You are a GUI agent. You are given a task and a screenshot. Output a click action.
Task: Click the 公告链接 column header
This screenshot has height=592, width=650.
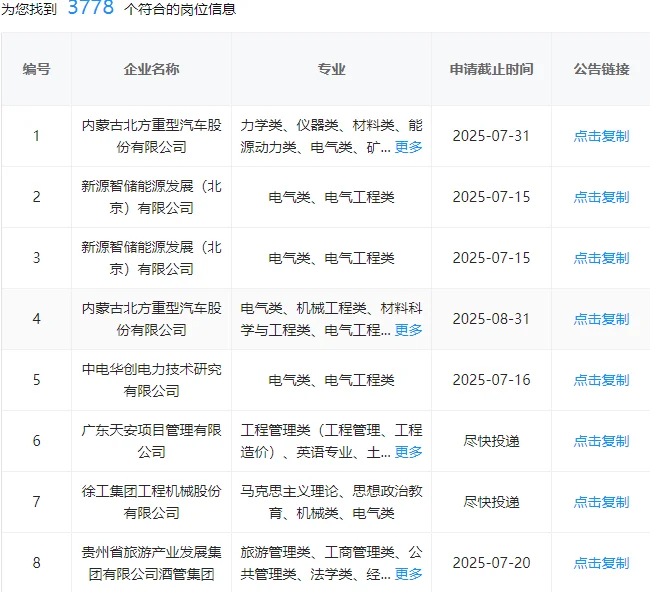601,69
